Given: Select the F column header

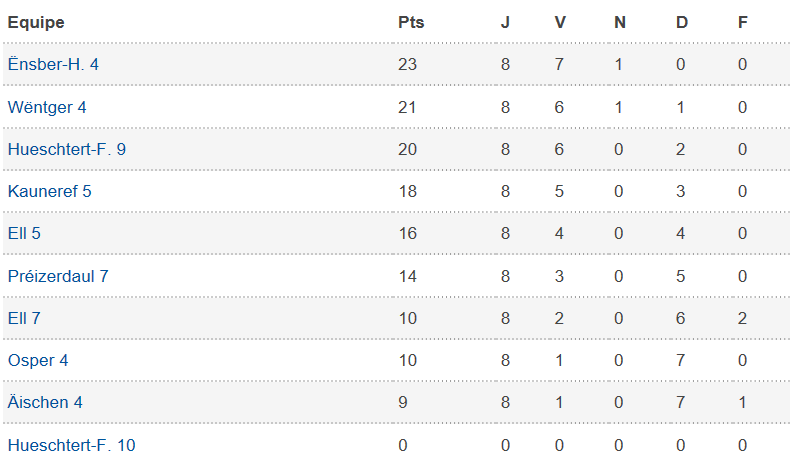Looking at the screenshot, I should pos(742,23).
